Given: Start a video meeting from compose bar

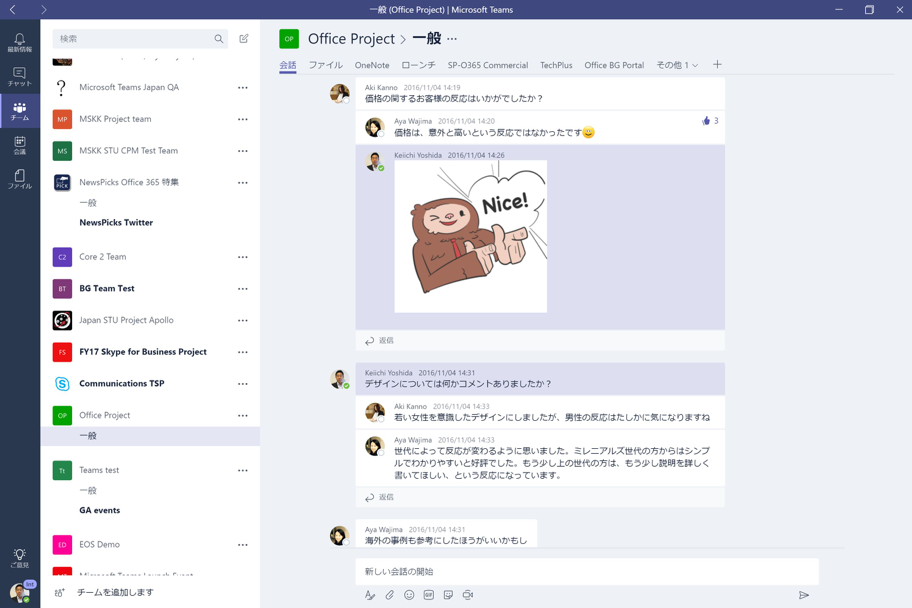Looking at the screenshot, I should [468, 595].
